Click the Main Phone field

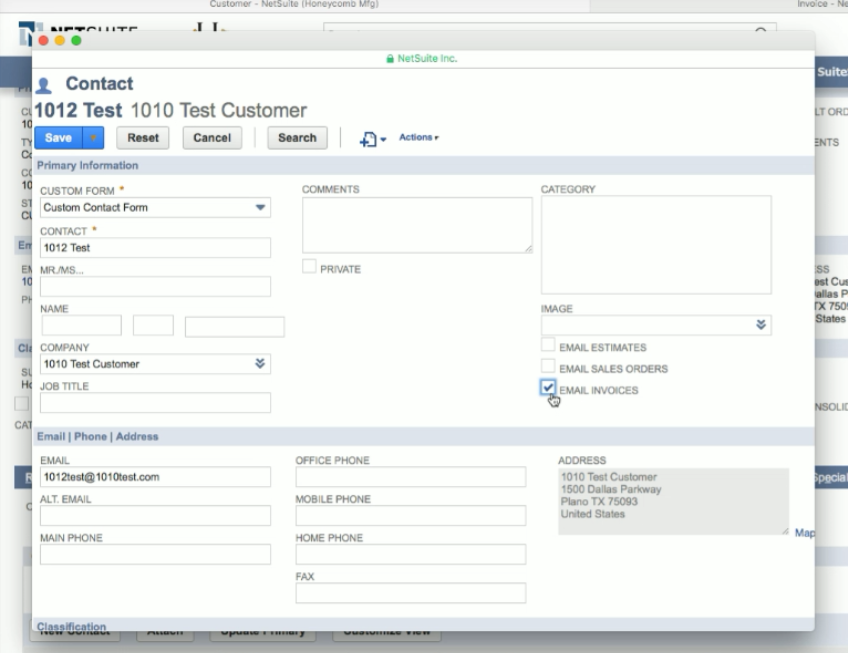pos(155,555)
